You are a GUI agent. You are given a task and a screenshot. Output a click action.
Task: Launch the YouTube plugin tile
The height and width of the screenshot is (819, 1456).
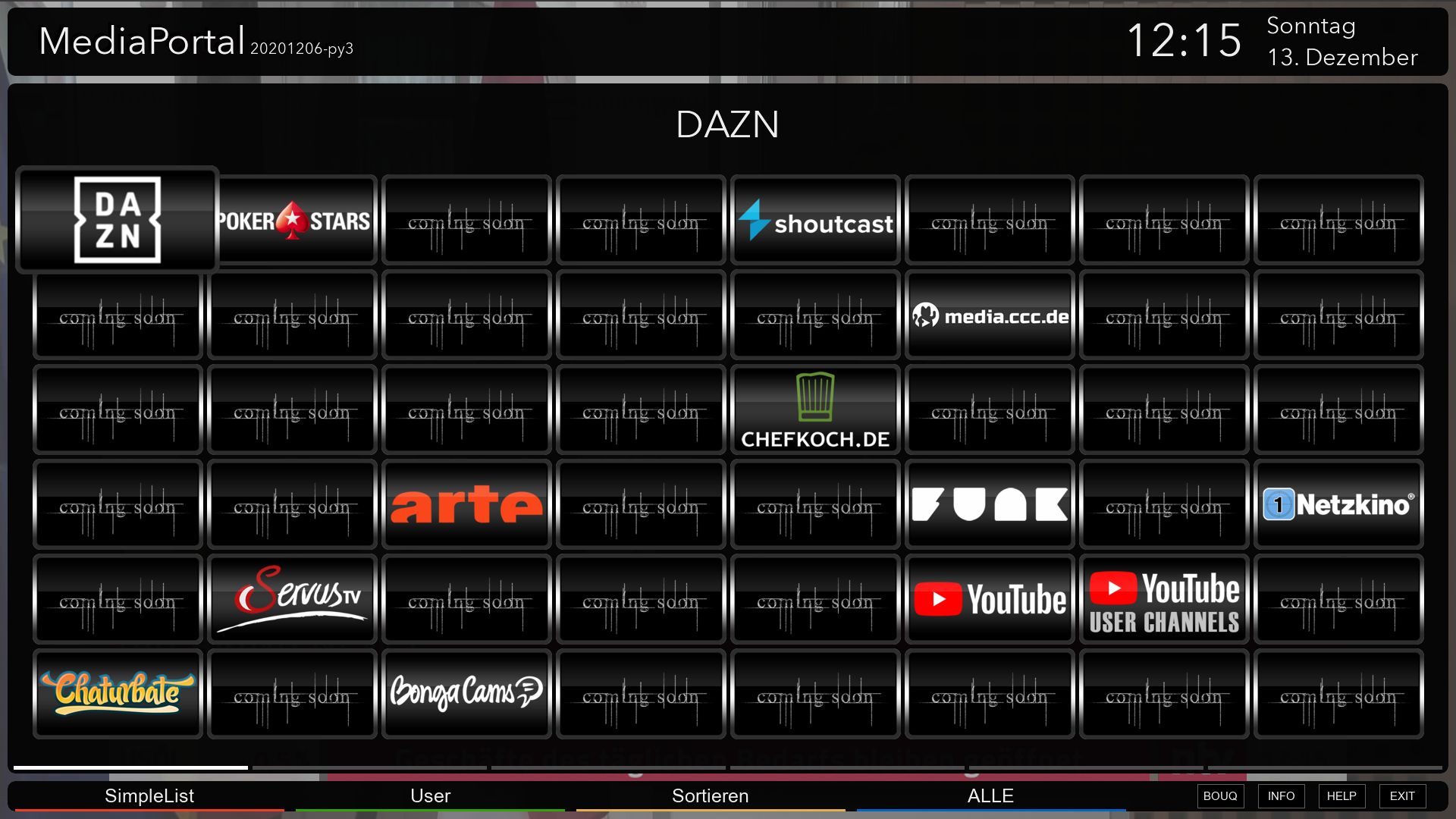tap(990, 600)
